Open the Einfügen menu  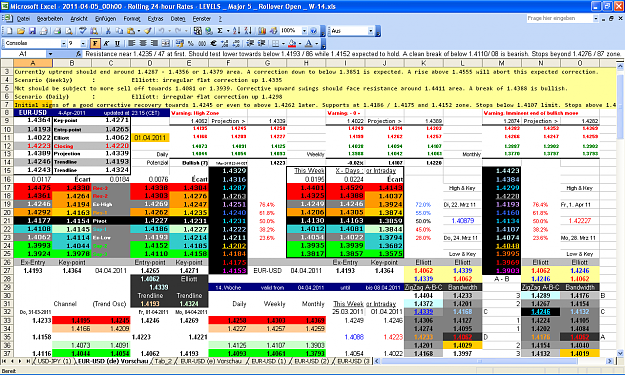click(106, 18)
